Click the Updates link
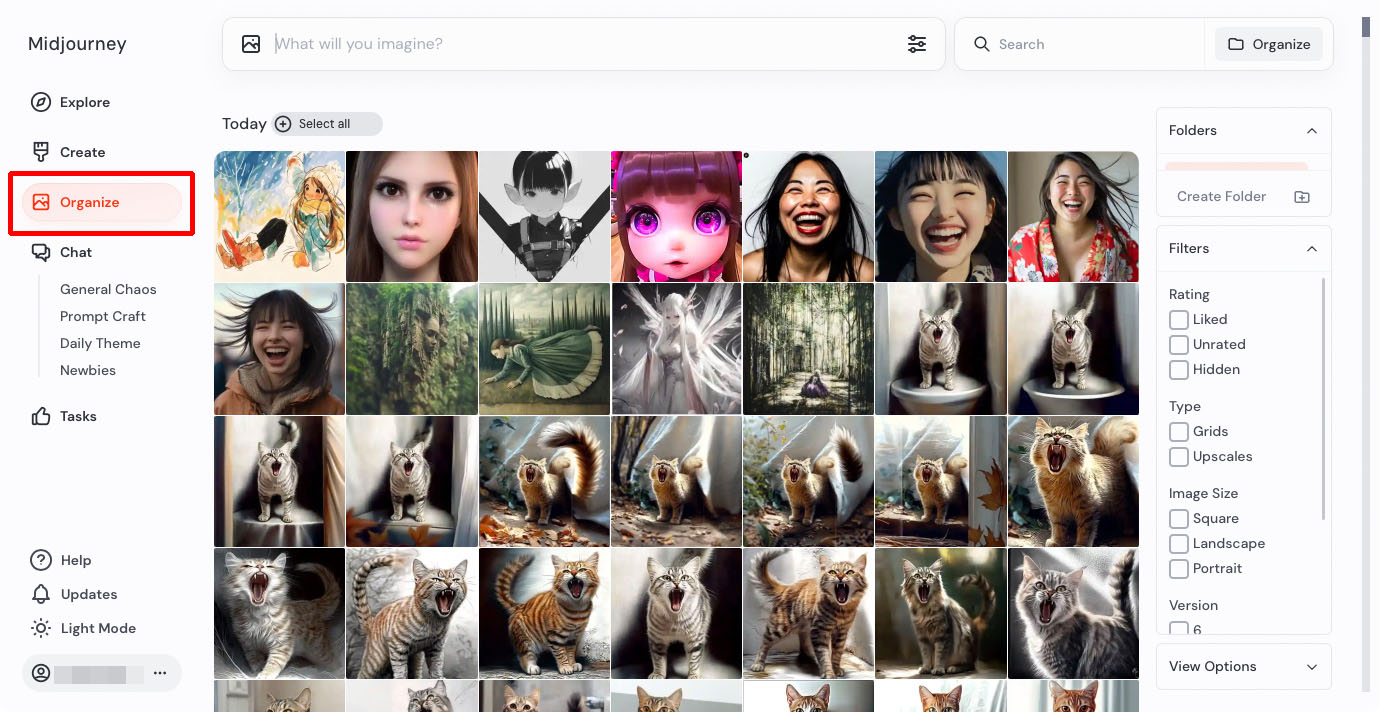The image size is (1380, 712). pos(89,594)
